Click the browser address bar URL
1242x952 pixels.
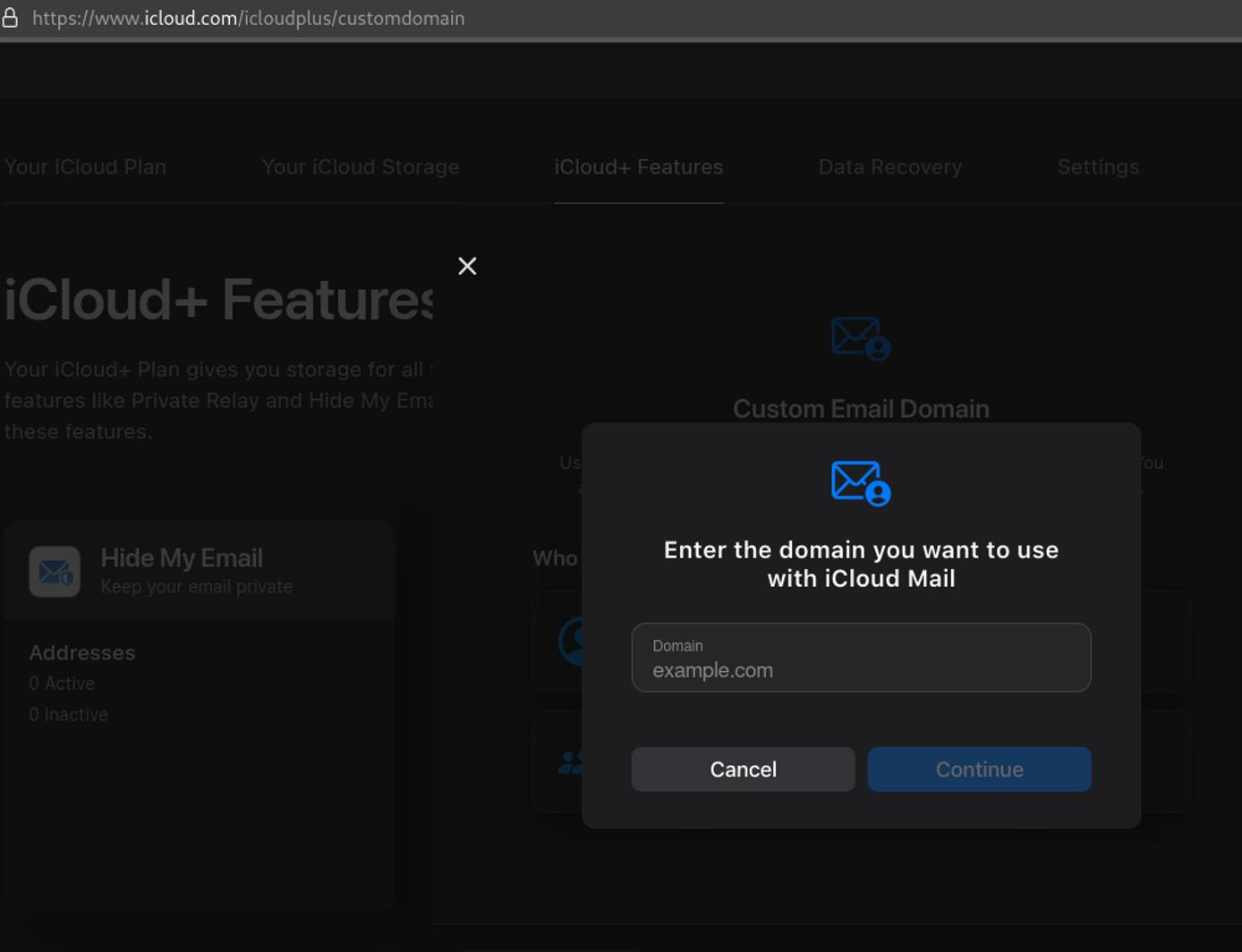click(x=249, y=17)
